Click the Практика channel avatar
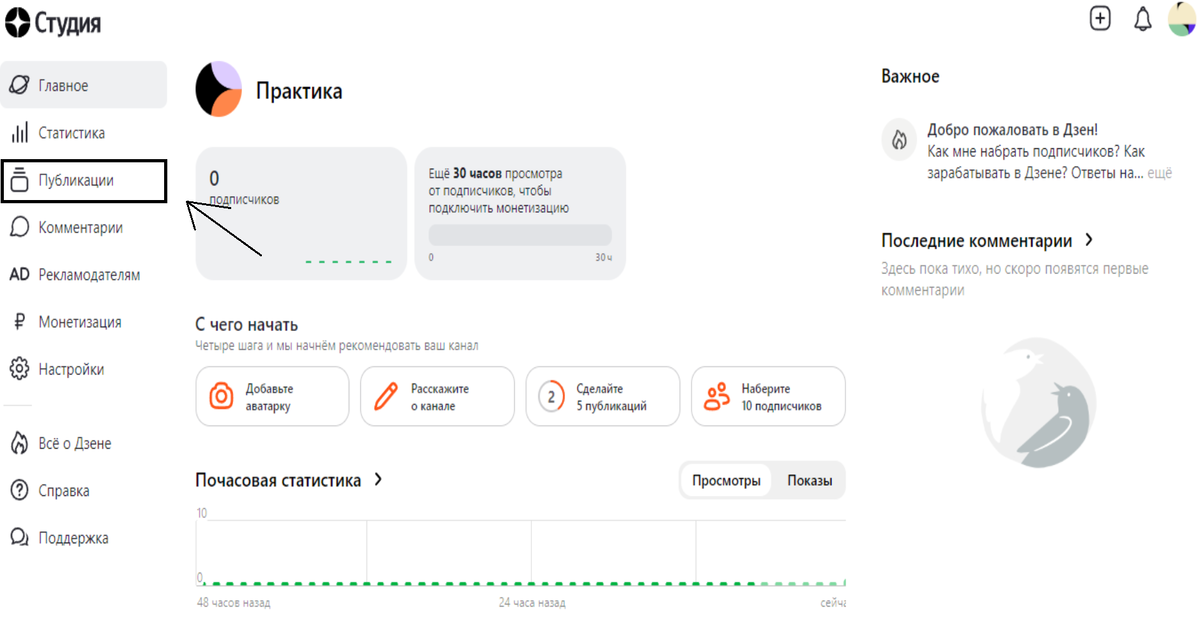This screenshot has width=1200, height=618. pyautogui.click(x=219, y=90)
